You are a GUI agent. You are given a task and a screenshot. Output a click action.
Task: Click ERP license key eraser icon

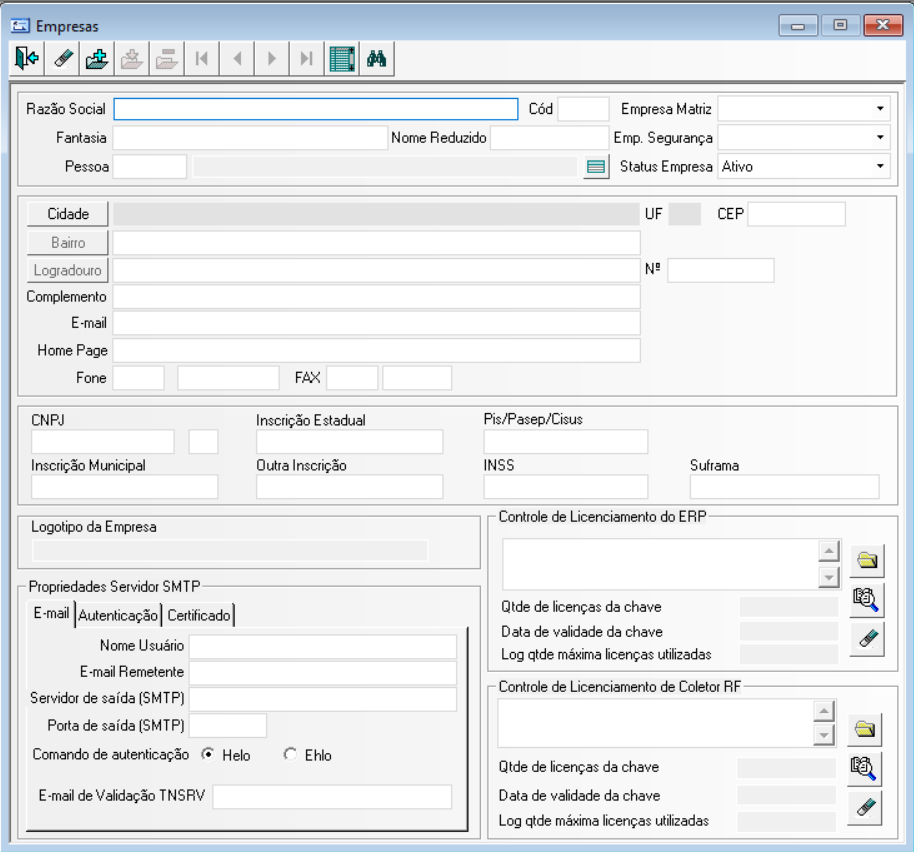pos(867,639)
